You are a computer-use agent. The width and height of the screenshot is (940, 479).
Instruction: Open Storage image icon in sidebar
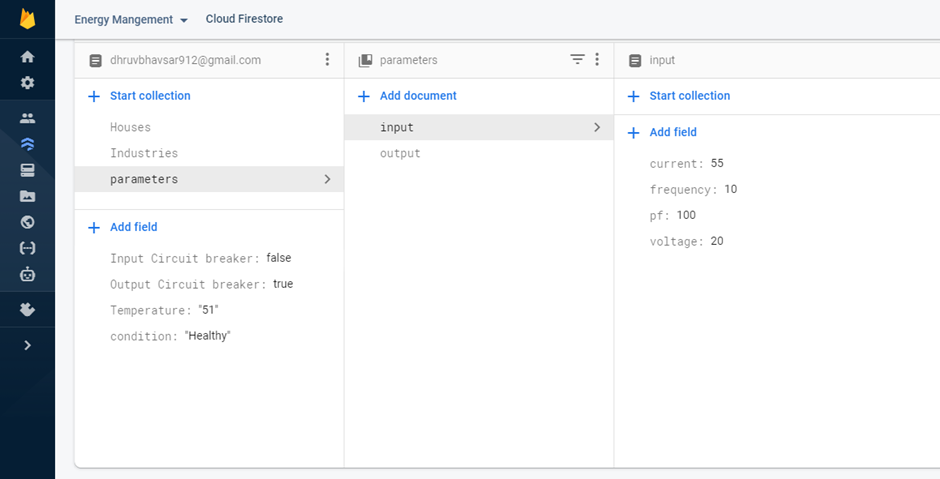click(x=27, y=196)
